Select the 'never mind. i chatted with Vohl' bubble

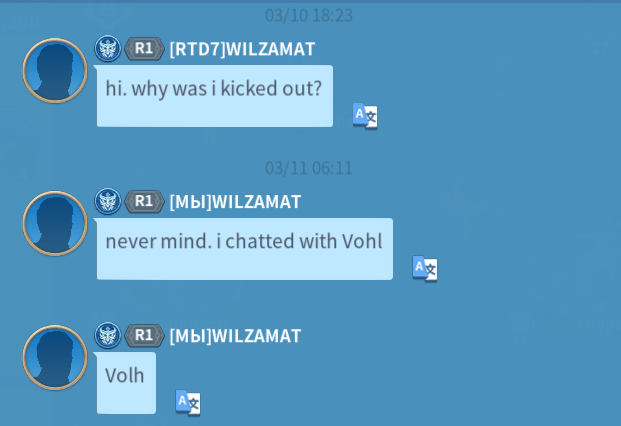(244, 249)
